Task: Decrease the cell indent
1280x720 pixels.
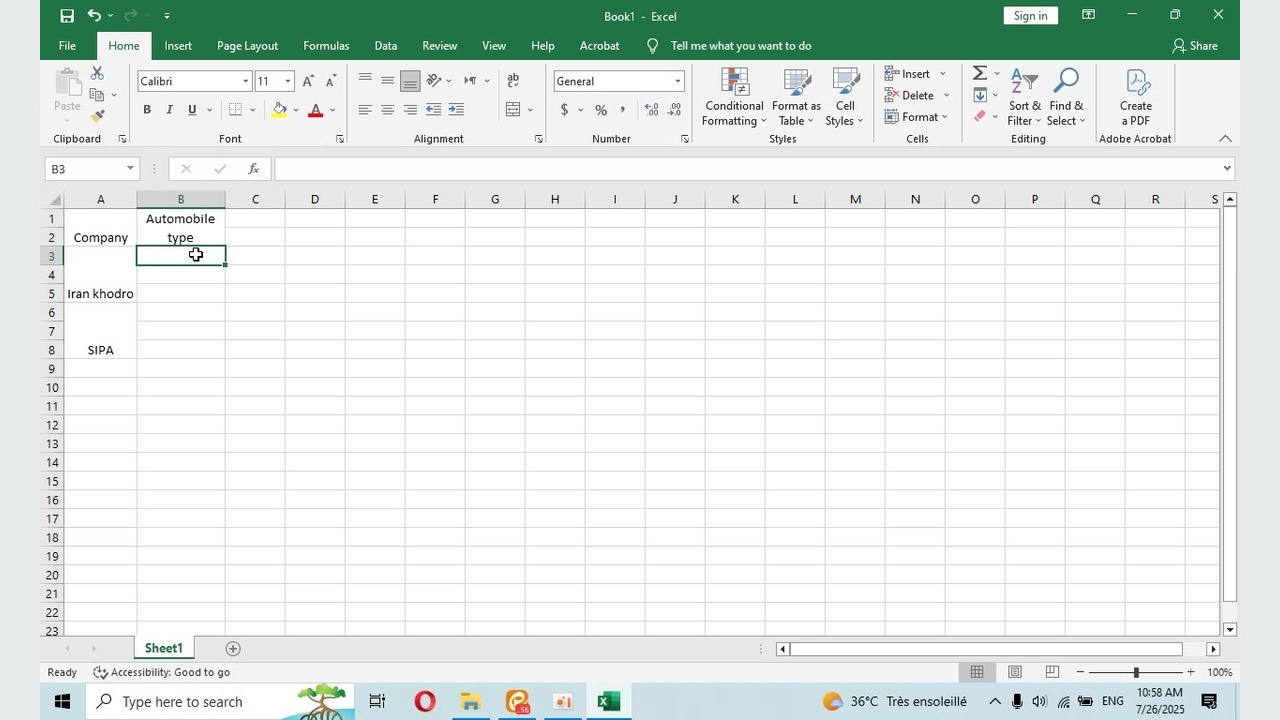Action: (434, 110)
